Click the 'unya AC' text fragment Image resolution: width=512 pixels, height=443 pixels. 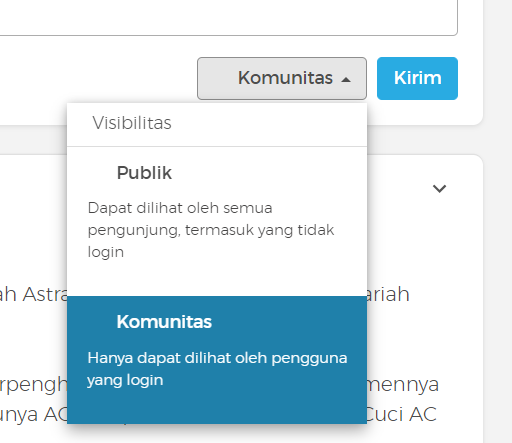pyautogui.click(x=33, y=414)
